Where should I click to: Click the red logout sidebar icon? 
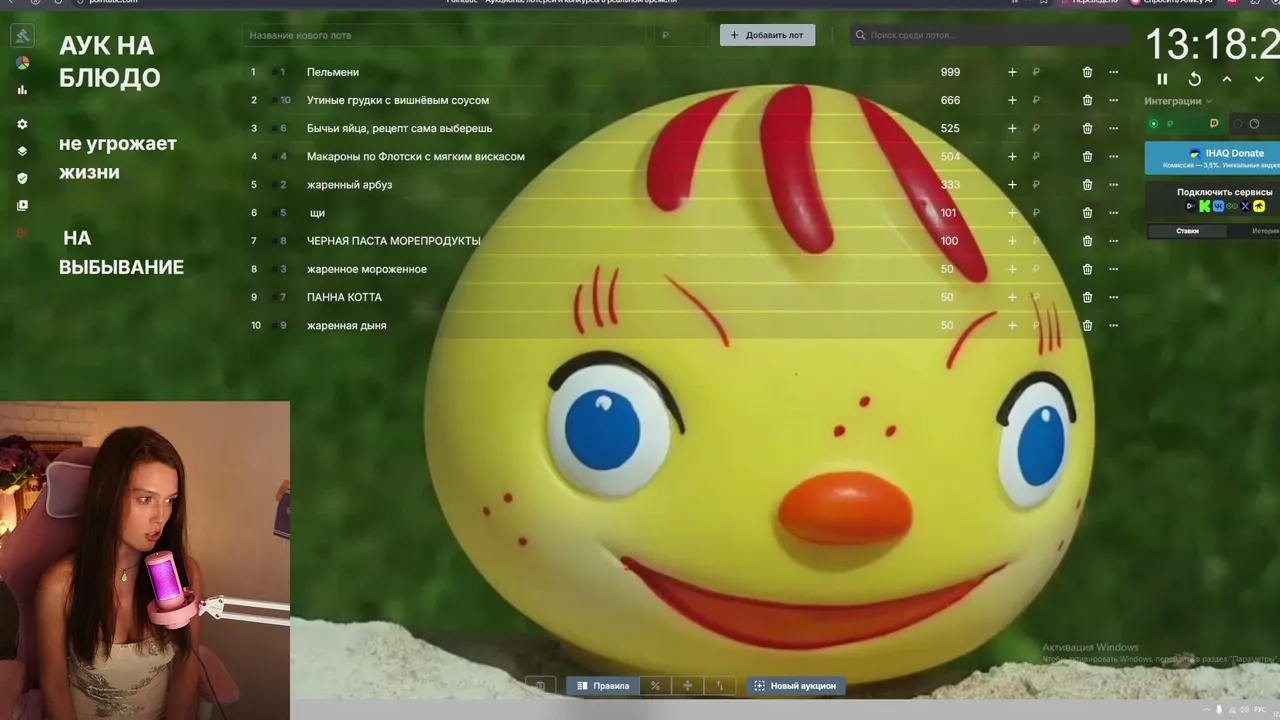coord(22,232)
